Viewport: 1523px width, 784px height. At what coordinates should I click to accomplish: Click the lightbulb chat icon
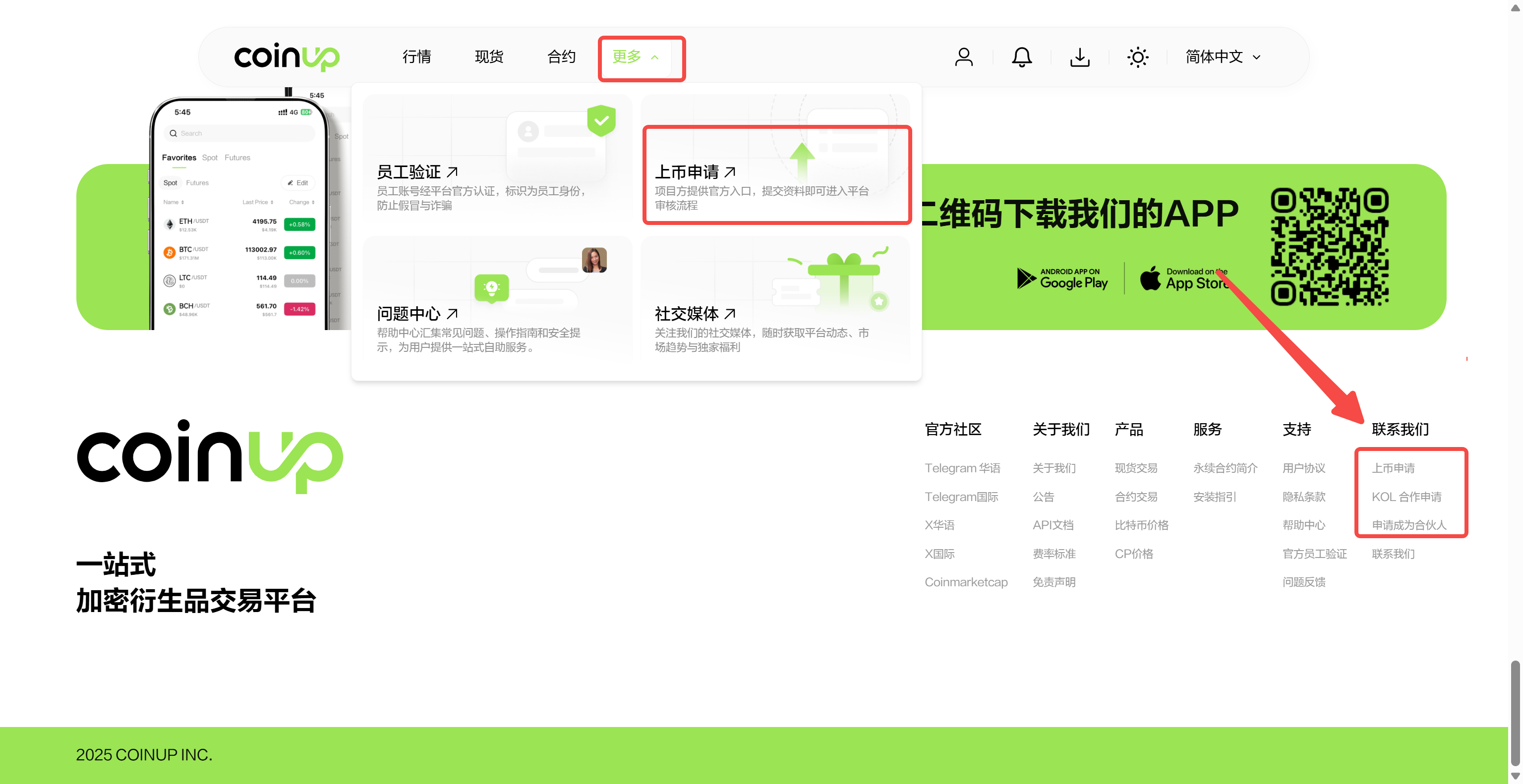point(491,289)
